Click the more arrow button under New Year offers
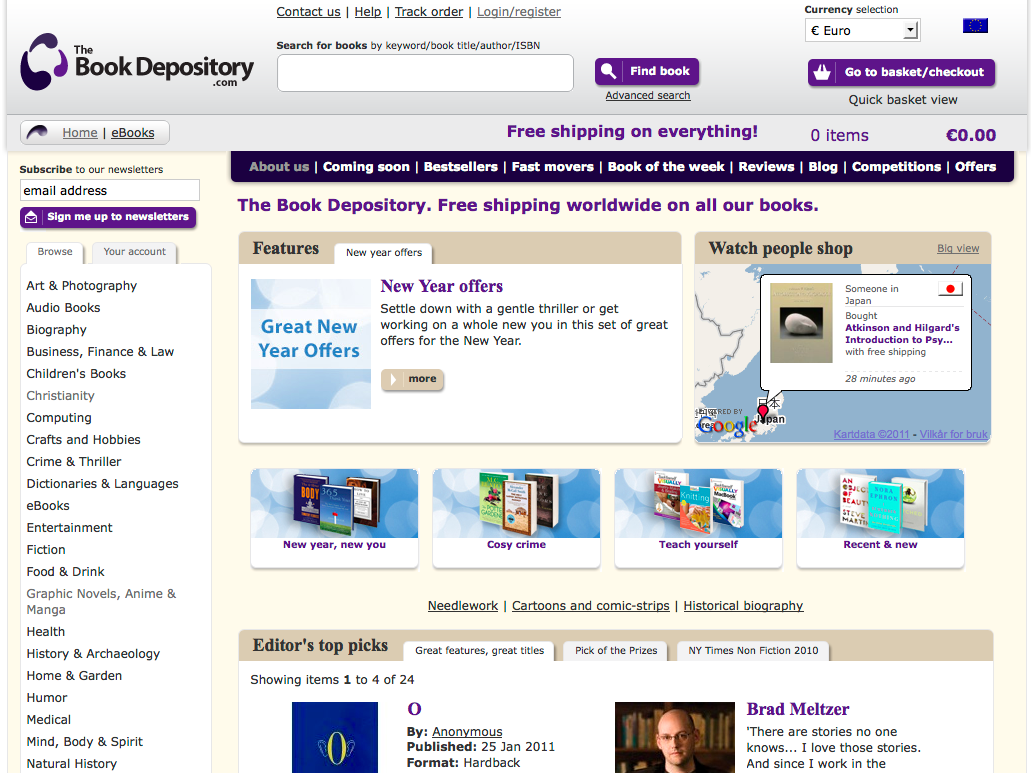The height and width of the screenshot is (773, 1031). coord(412,379)
